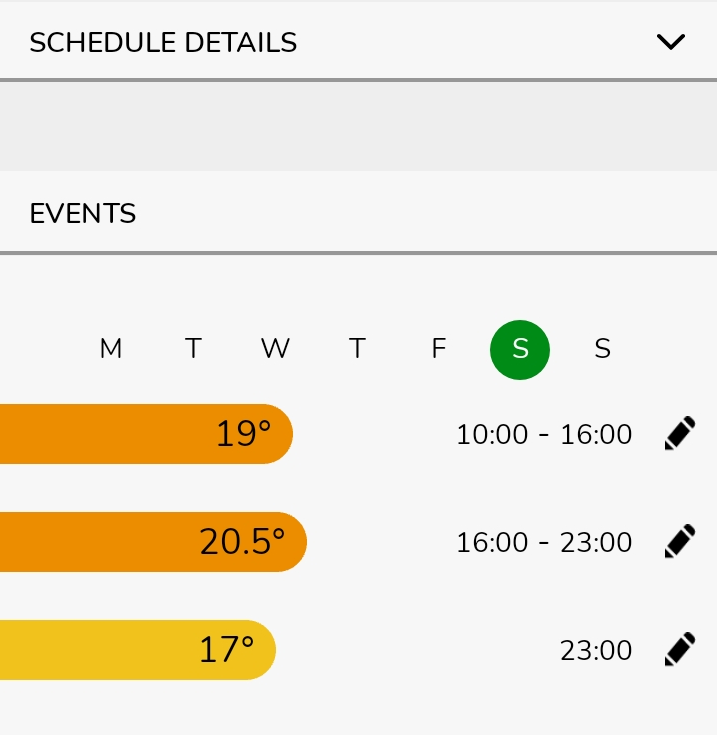Expand Schedule Details with the chevron arrow
717x735 pixels.
coord(670,42)
